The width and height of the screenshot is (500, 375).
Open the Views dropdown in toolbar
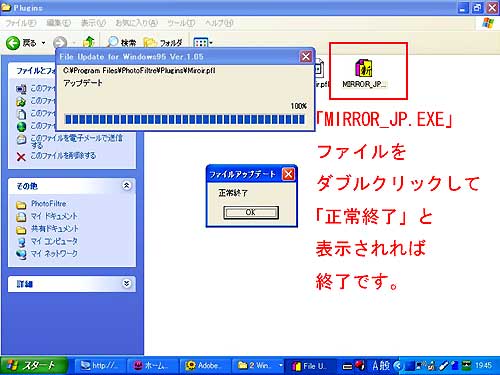[x=203, y=43]
